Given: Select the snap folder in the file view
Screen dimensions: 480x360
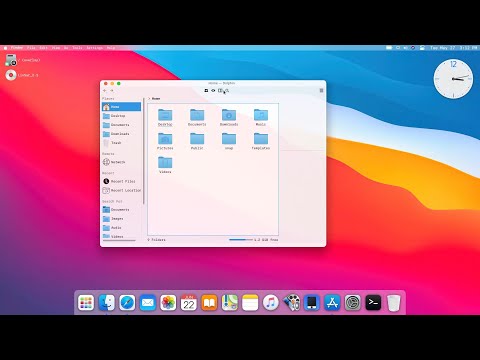Looking at the screenshot, I should point(229,141).
